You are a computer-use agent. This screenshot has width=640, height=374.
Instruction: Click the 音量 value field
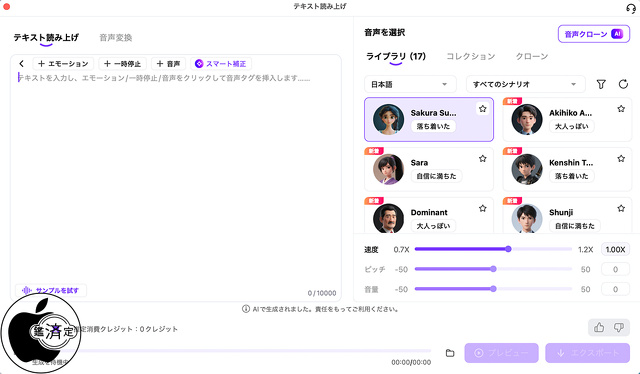pyautogui.click(x=615, y=289)
